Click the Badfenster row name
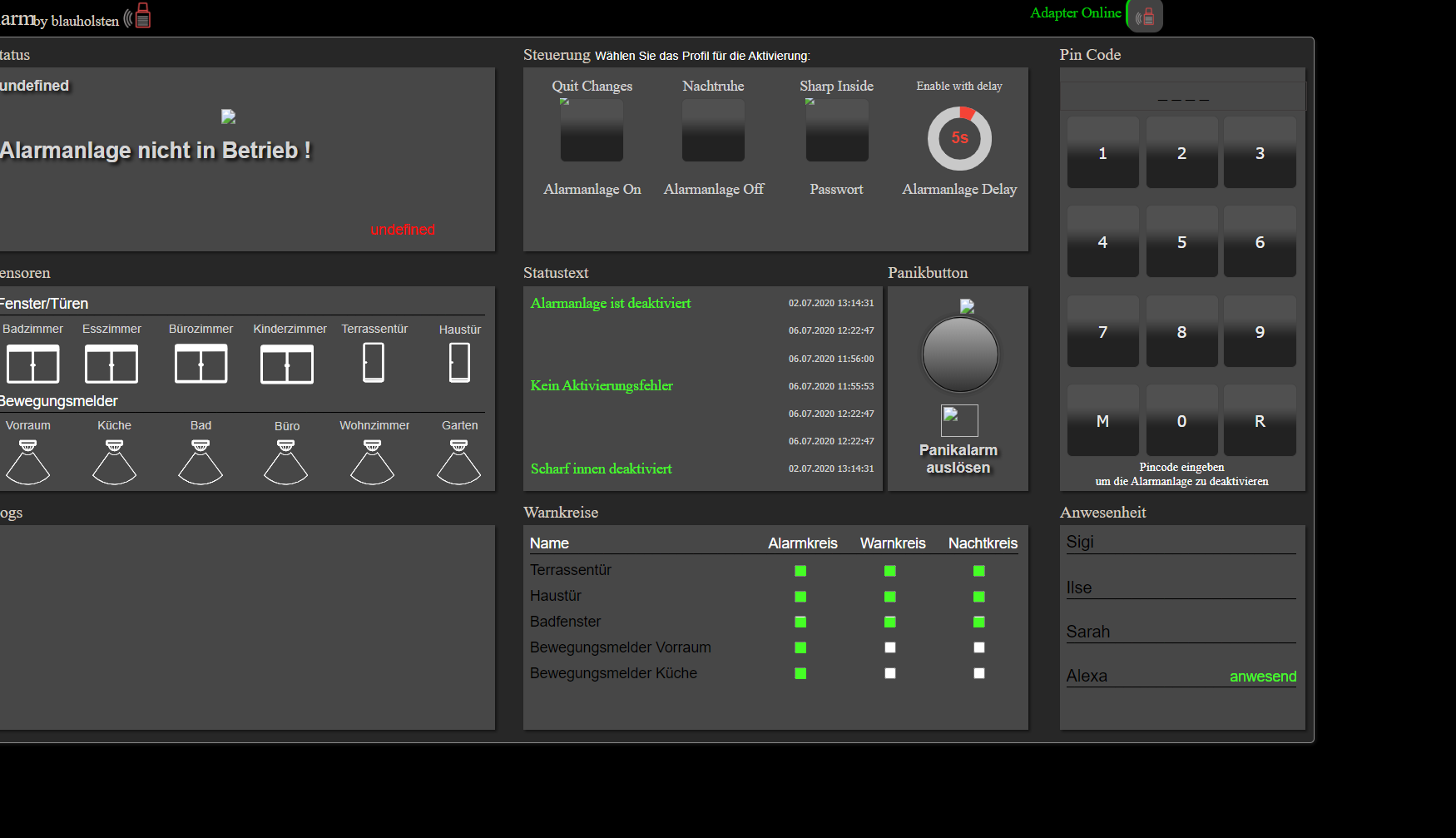The width and height of the screenshot is (1456, 838). [566, 622]
